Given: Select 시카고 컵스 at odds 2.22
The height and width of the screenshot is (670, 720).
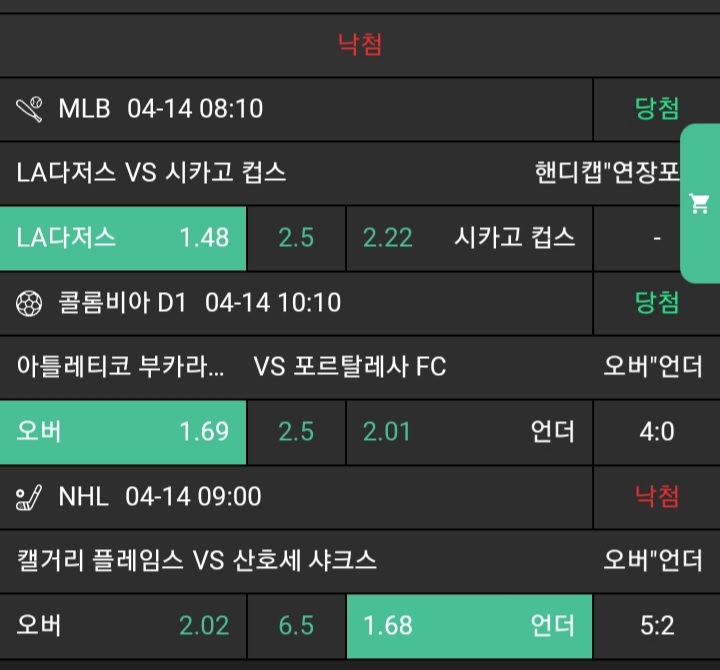Looking at the screenshot, I should tap(469, 238).
